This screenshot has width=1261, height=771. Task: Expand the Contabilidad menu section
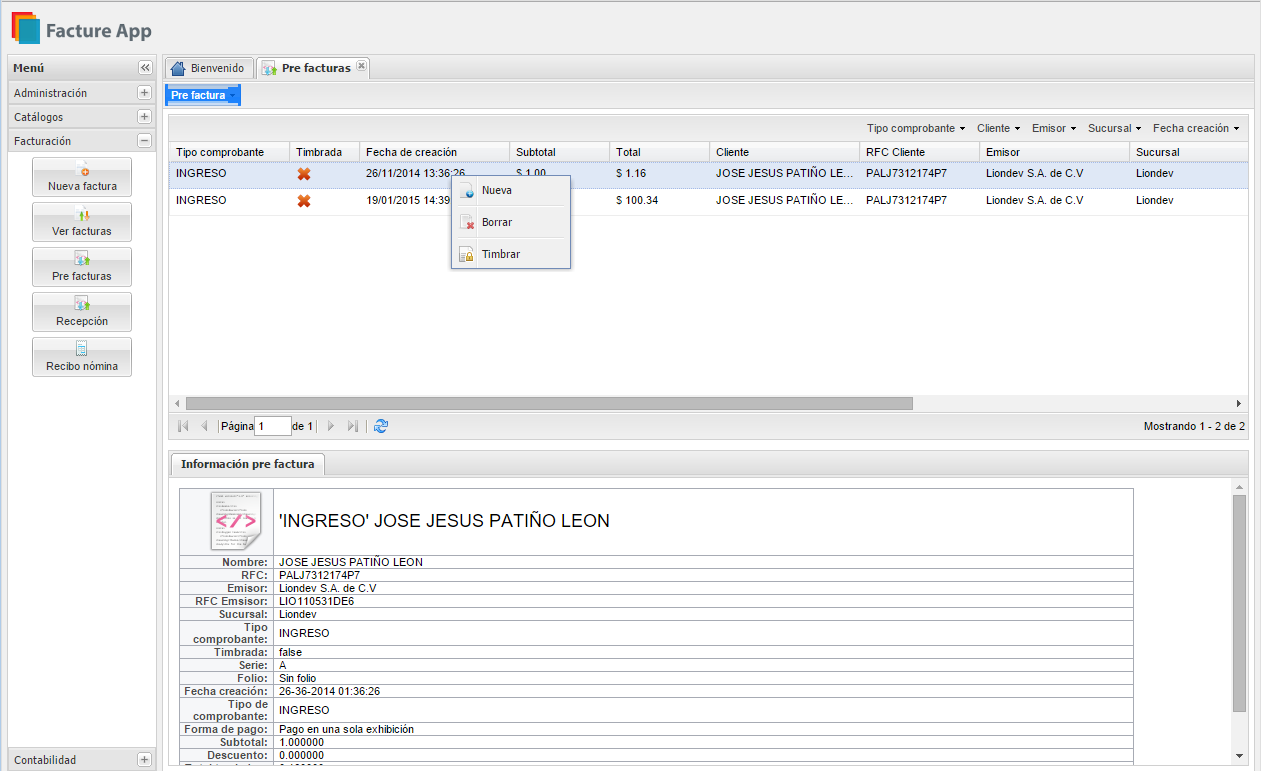point(144,760)
